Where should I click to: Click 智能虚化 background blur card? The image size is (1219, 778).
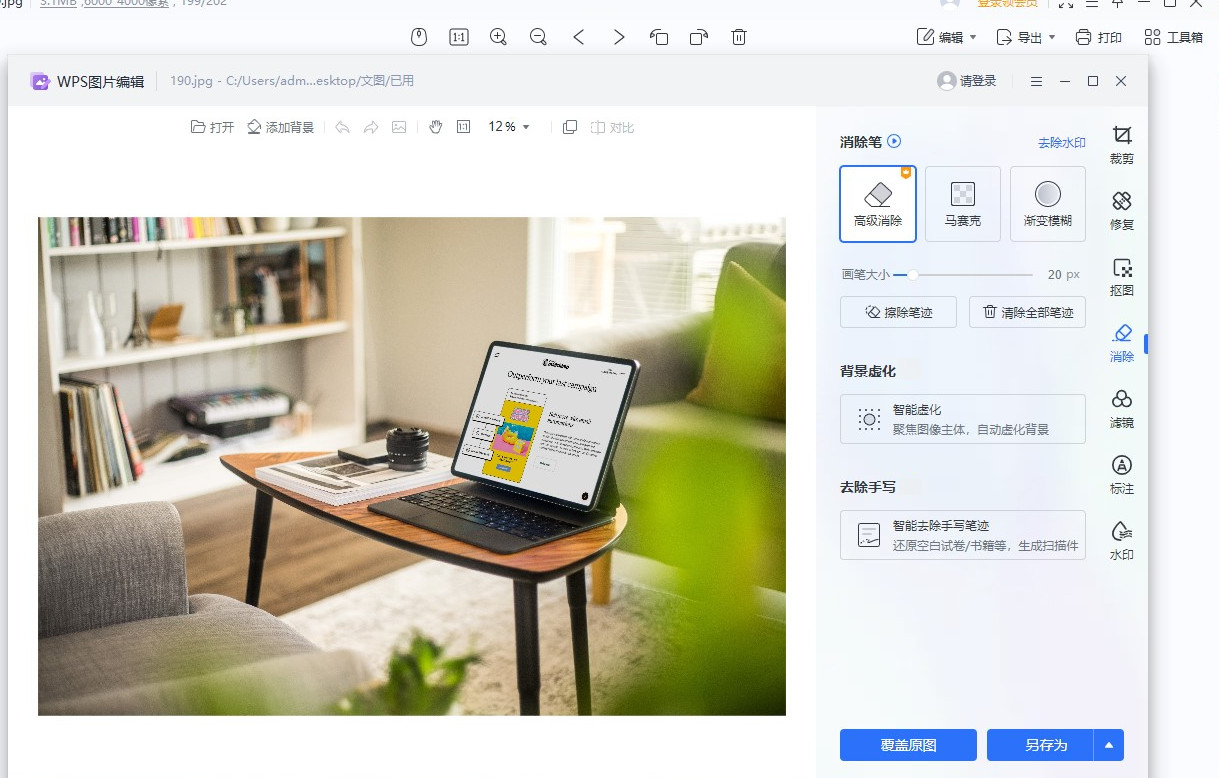point(962,419)
